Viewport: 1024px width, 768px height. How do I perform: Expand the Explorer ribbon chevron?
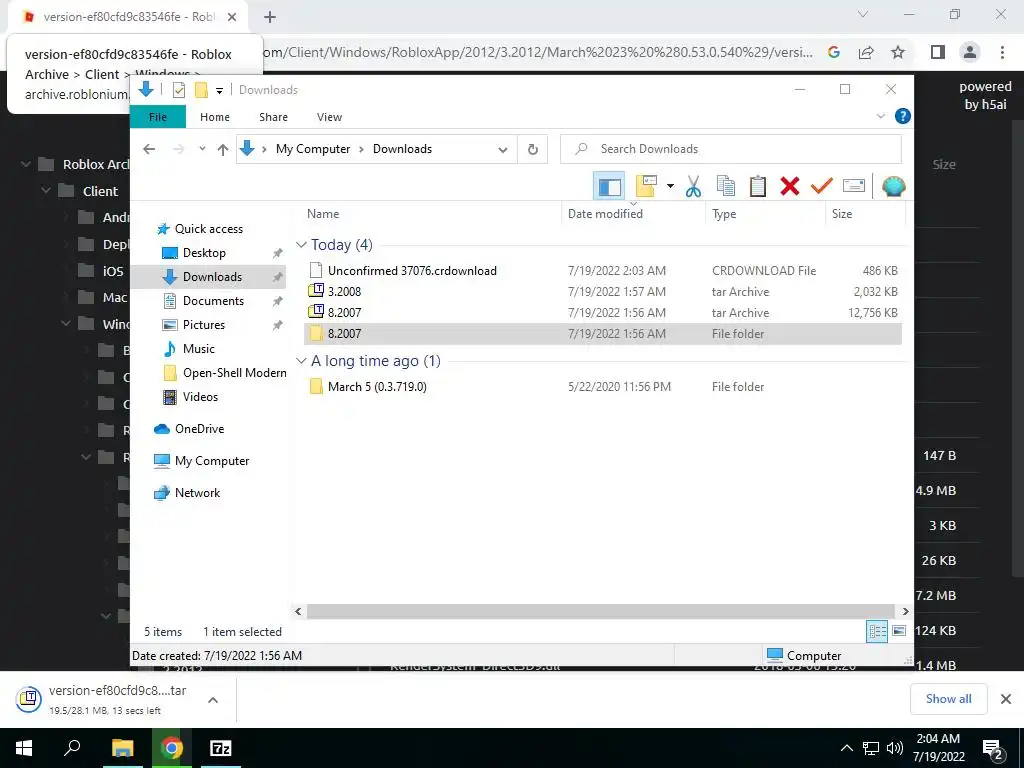880,116
